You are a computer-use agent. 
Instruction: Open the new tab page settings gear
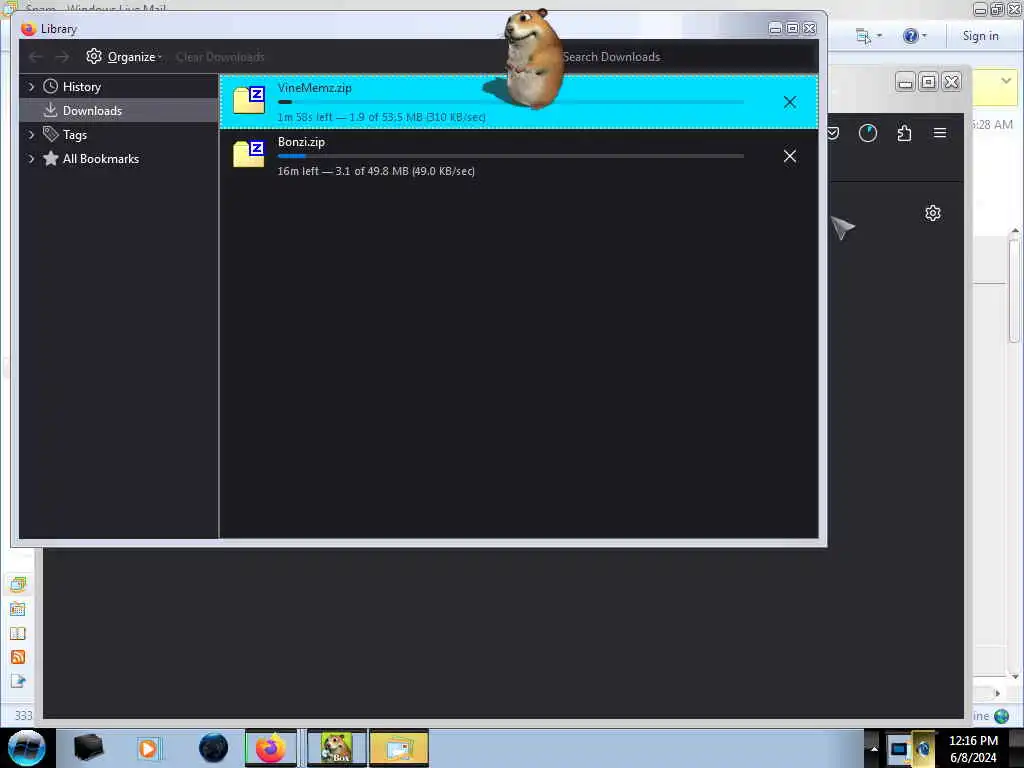[933, 213]
